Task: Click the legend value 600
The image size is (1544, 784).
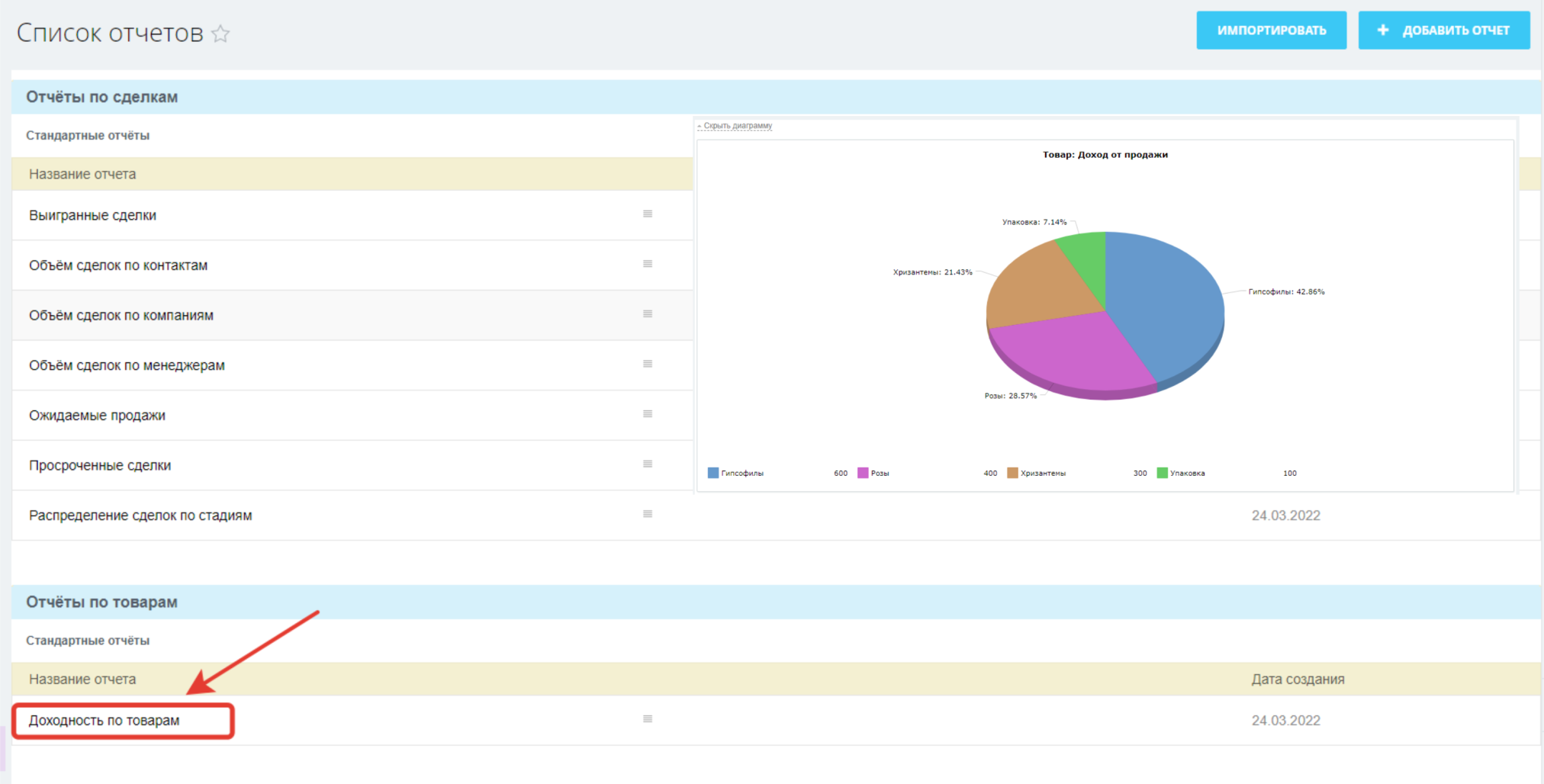Action: click(841, 474)
